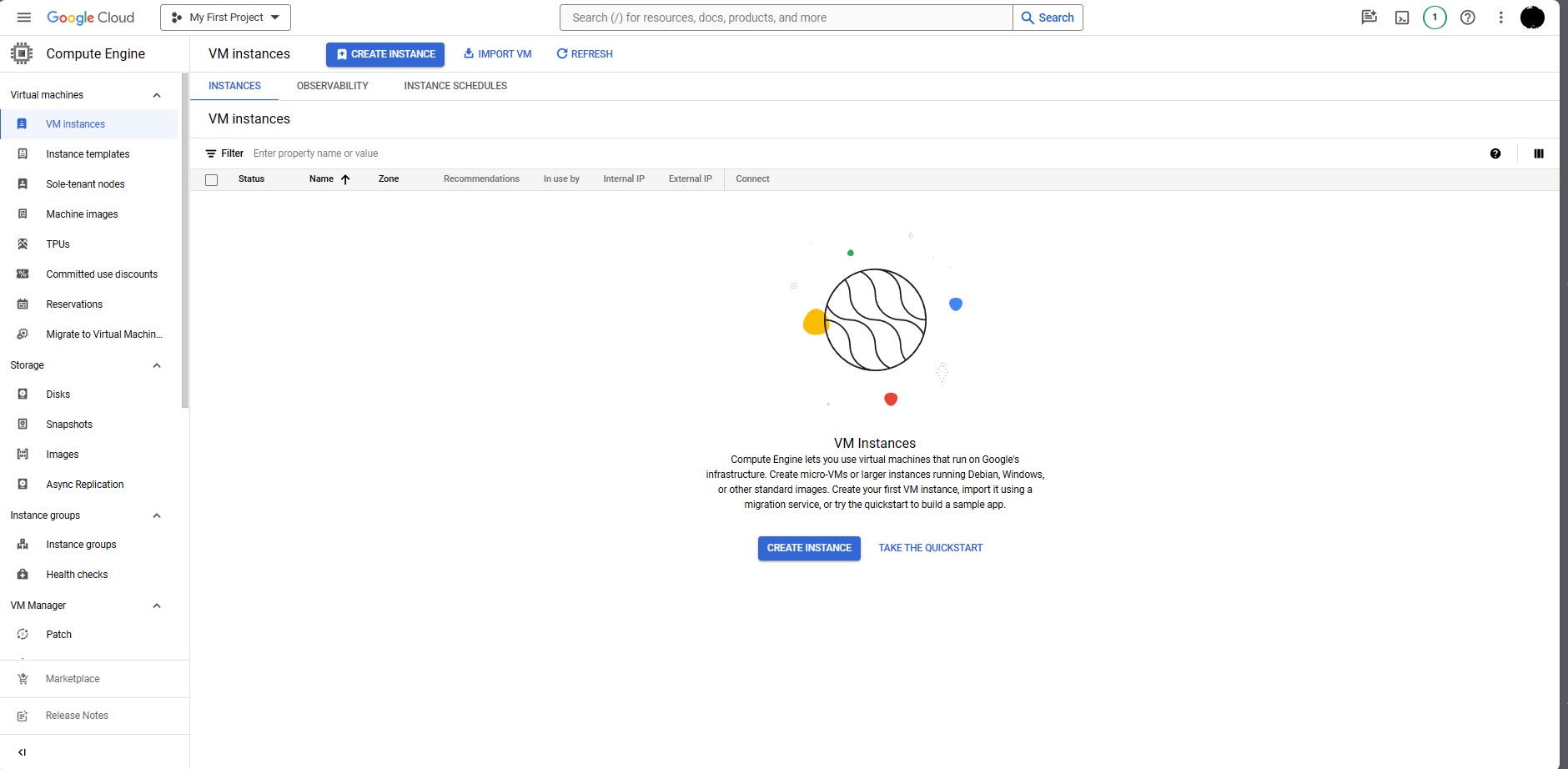This screenshot has height=769, width=1568.
Task: Collapse the Storage section
Action: pos(156,365)
